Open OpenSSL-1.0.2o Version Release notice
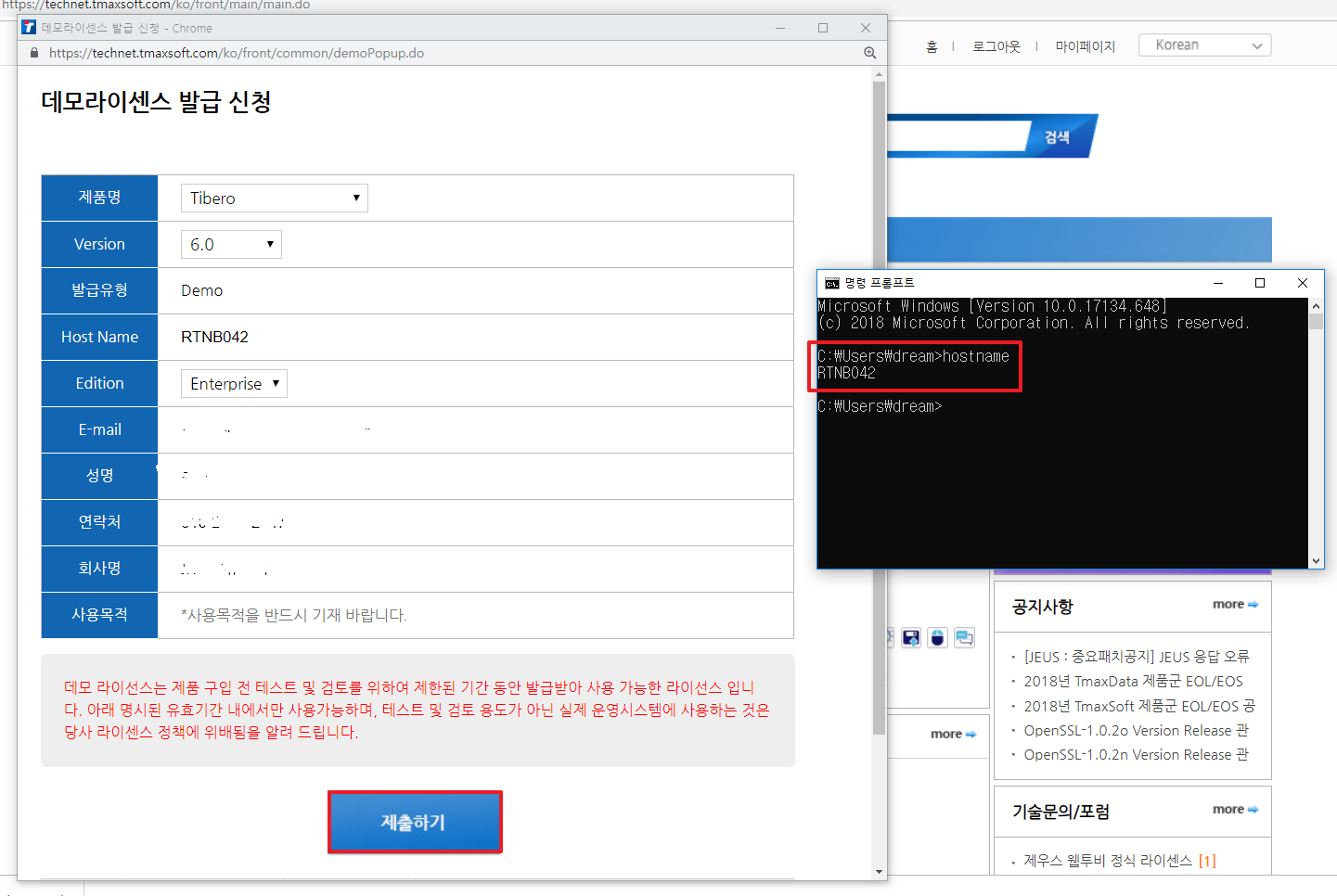 pos(1136,730)
